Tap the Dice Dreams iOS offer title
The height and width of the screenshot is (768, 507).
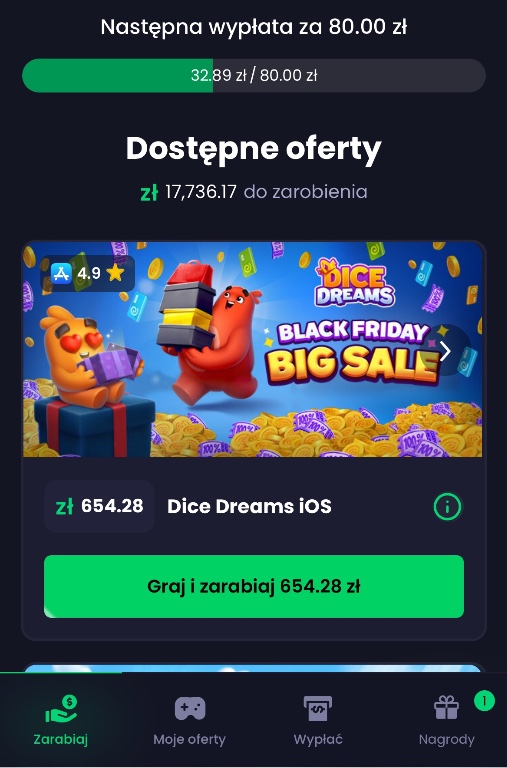249,506
